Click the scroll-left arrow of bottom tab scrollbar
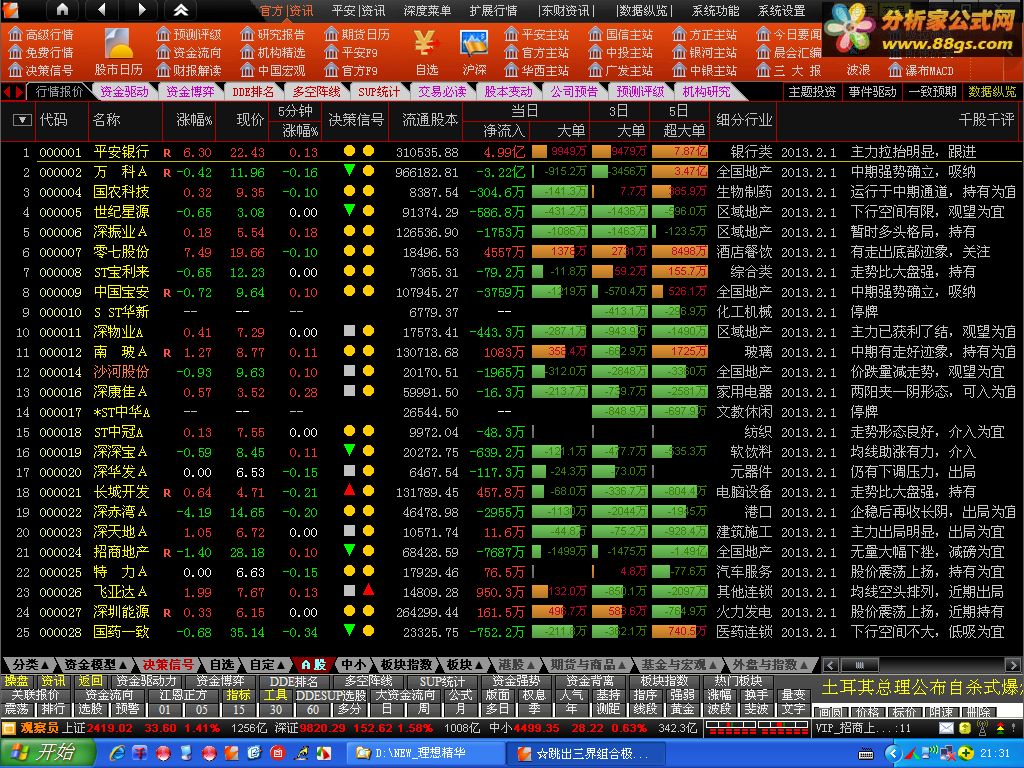Screen dimensions: 1024x768 831,665
